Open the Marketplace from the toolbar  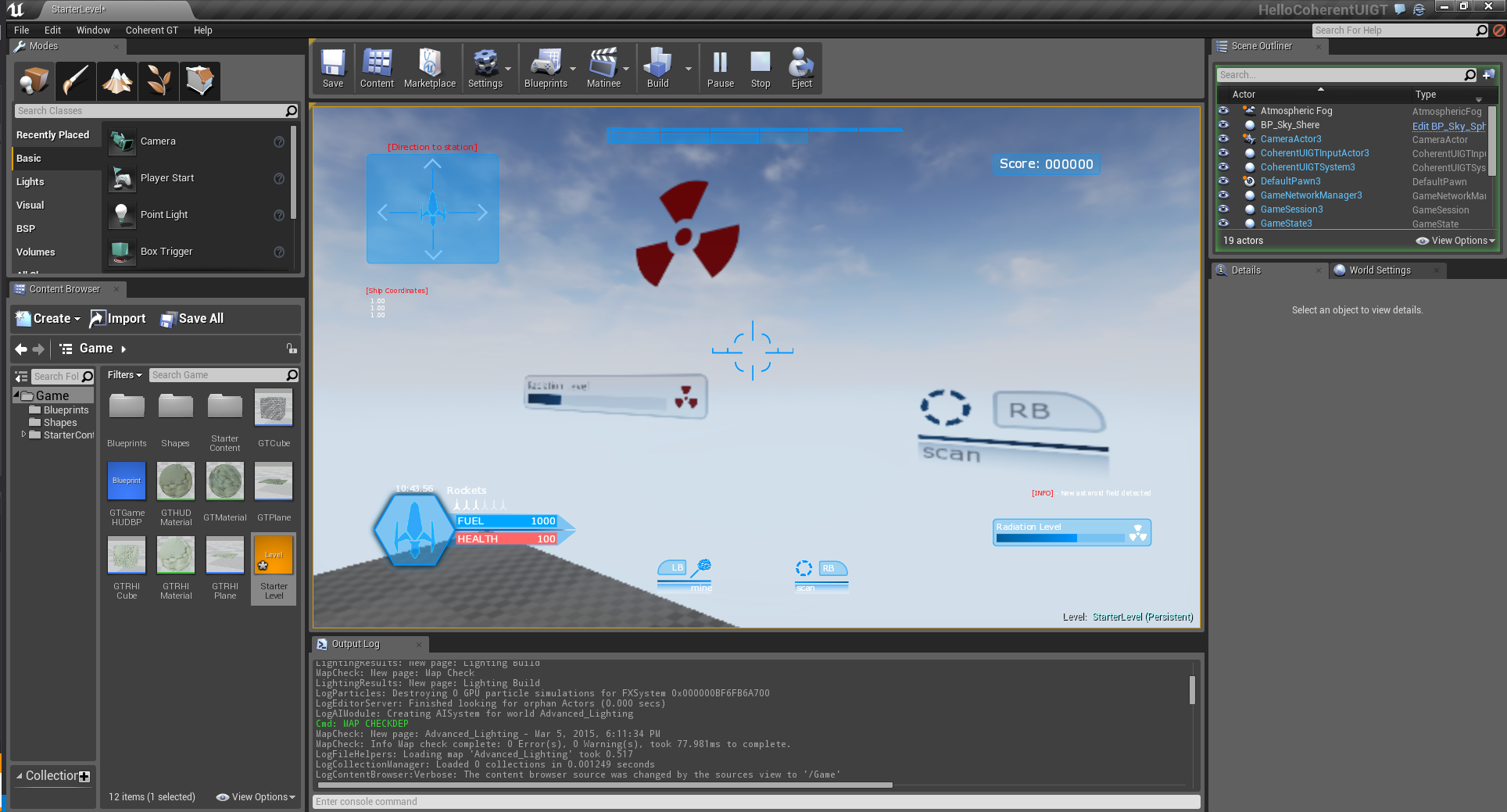(429, 69)
